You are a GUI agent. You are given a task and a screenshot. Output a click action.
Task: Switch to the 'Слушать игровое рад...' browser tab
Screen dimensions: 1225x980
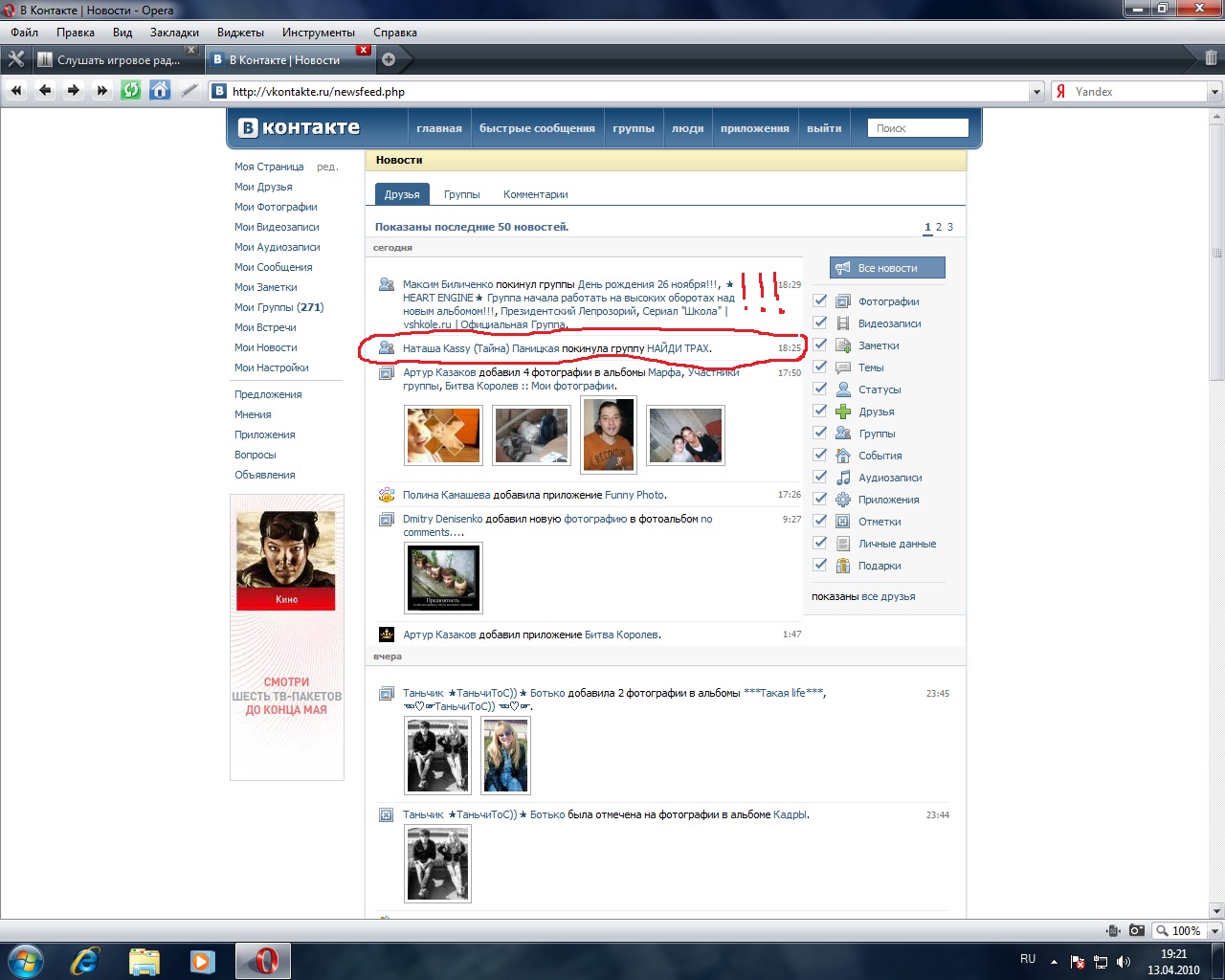pyautogui.click(x=117, y=59)
